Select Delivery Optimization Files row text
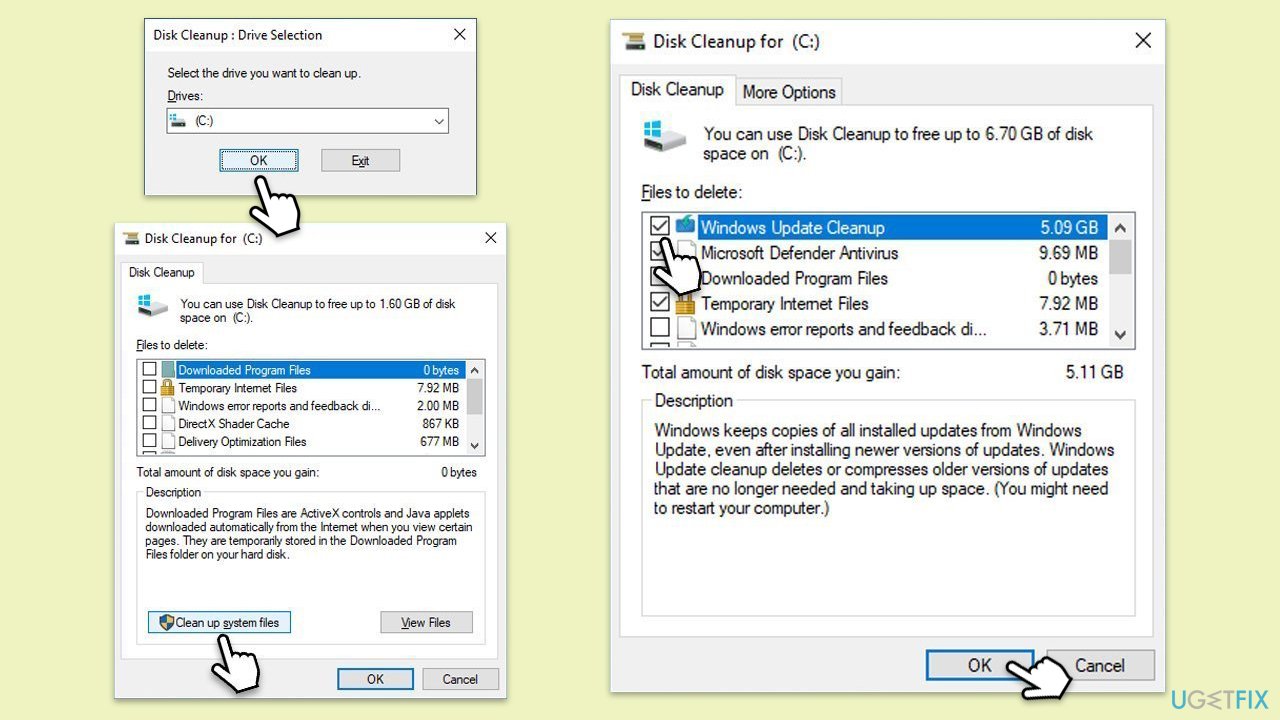Screen dimensions: 1280x720 (242, 442)
